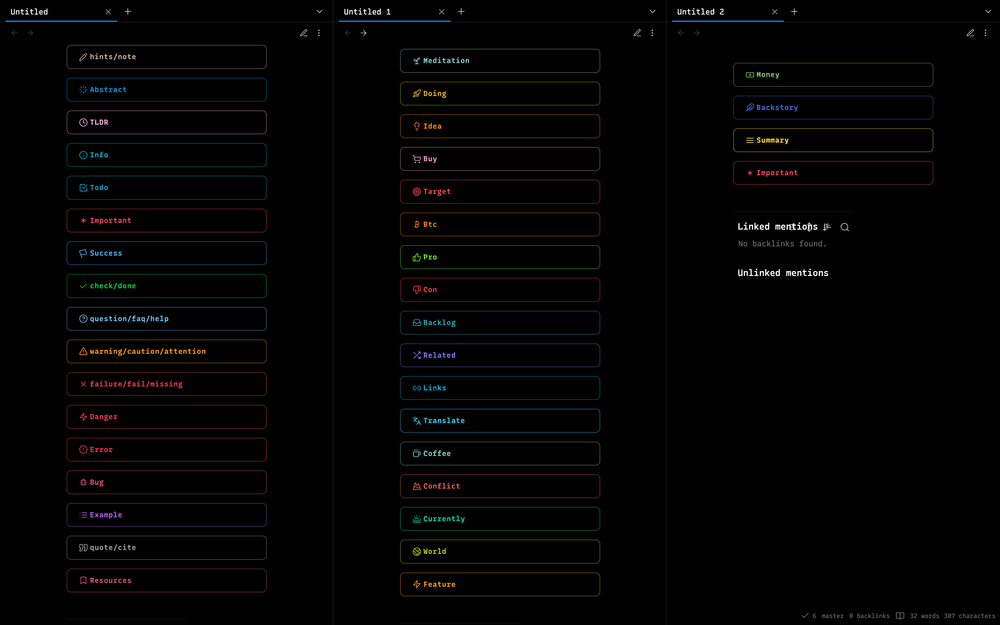Open a new tab beside Untitled 1

point(461,11)
